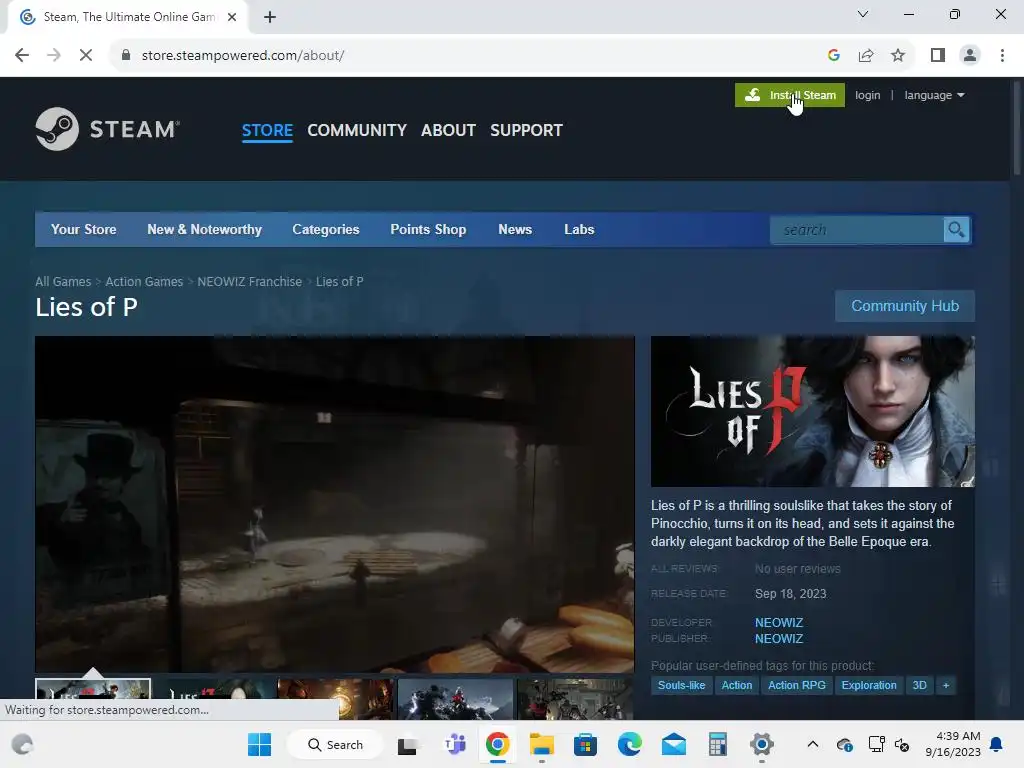This screenshot has width=1024, height=768.
Task: Open the ABOUT page
Action: click(448, 130)
